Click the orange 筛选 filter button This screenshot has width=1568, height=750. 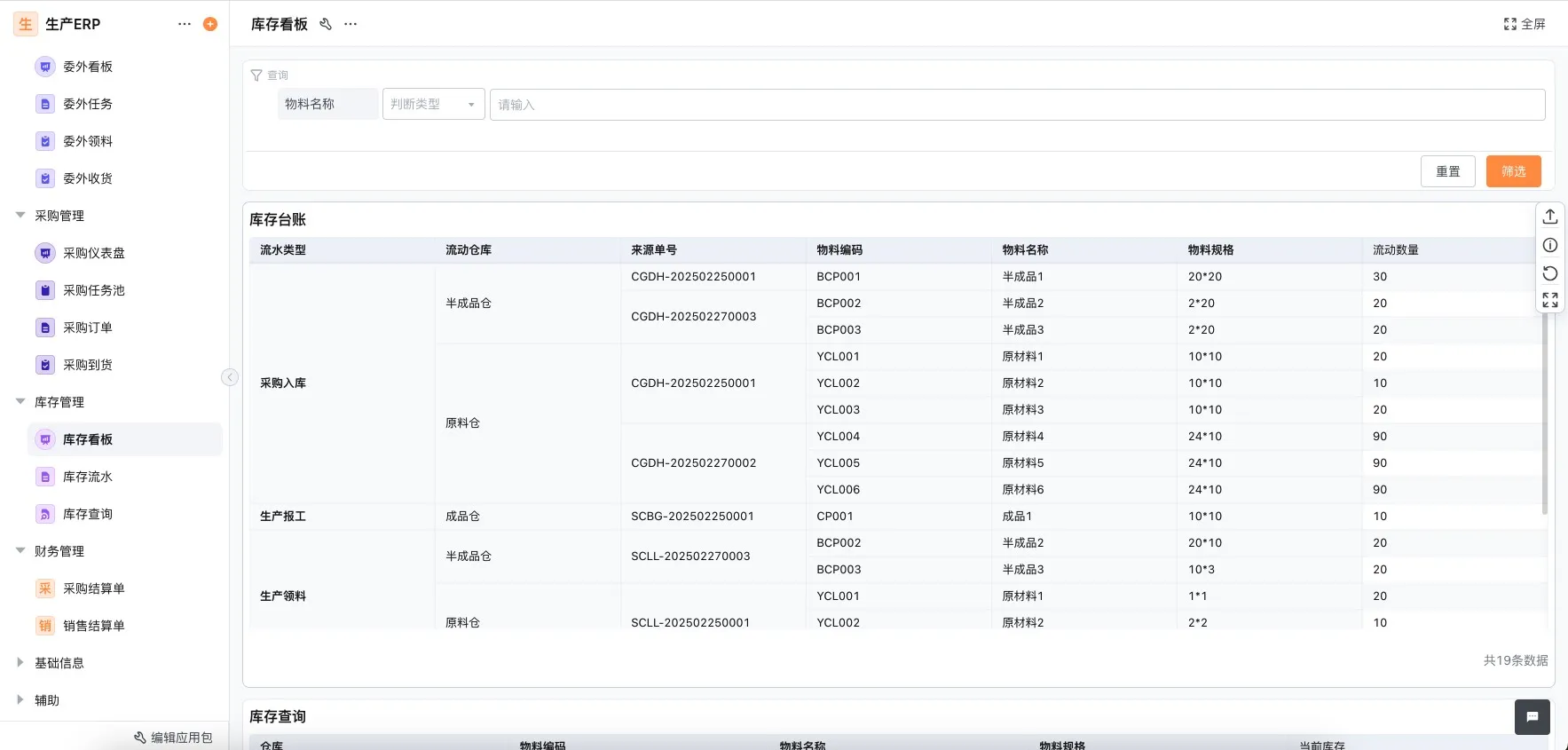pos(1514,171)
